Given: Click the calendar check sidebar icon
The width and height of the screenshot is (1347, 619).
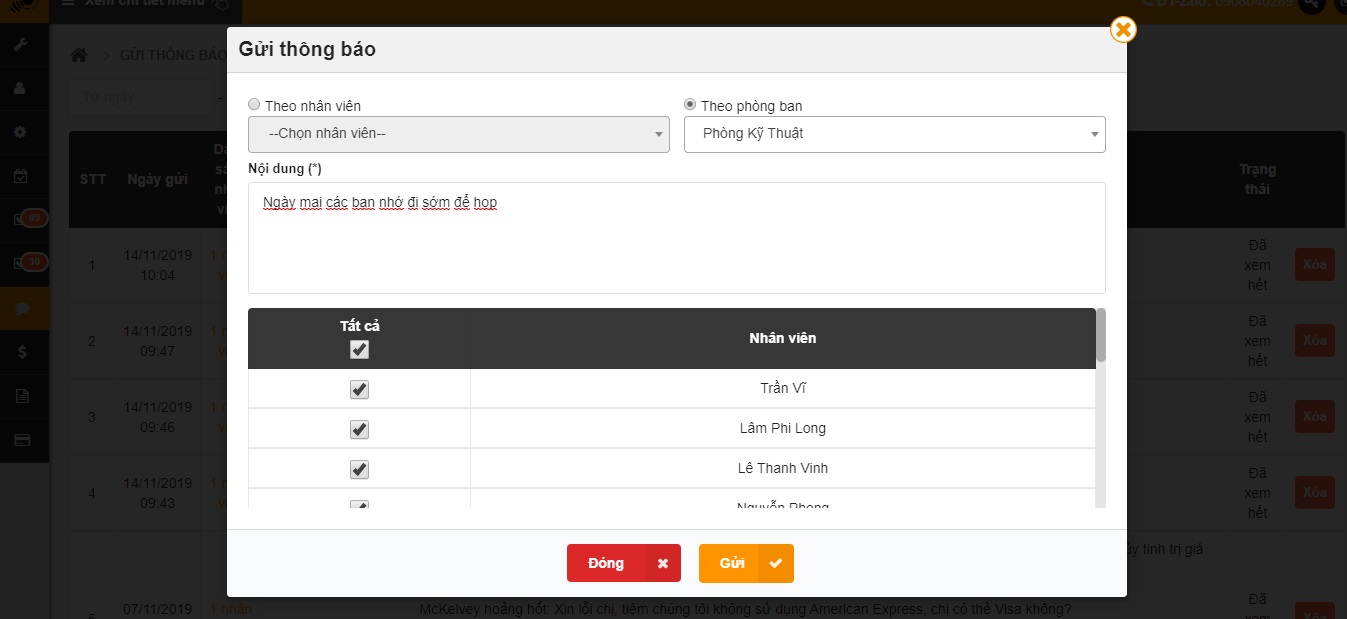Looking at the screenshot, I should 21,176.
